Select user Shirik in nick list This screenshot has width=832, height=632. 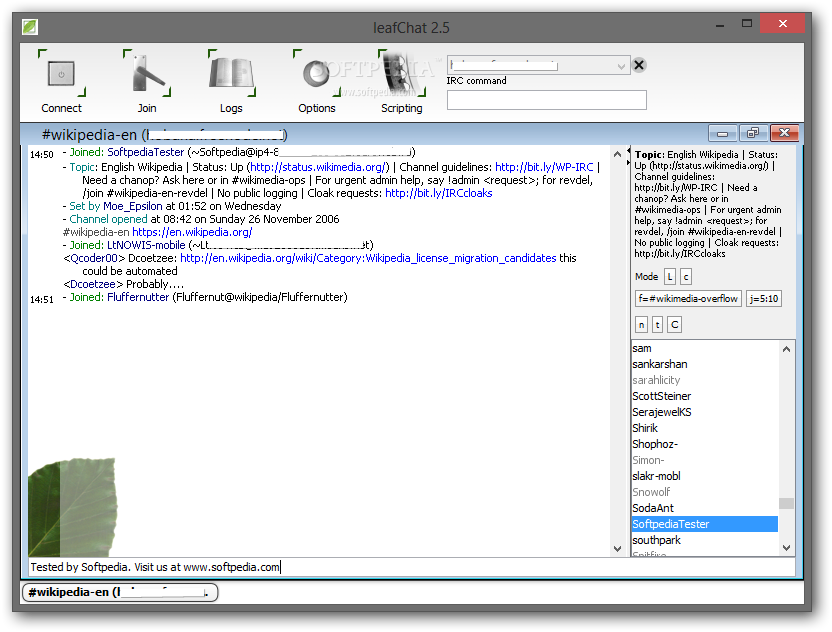705,428
